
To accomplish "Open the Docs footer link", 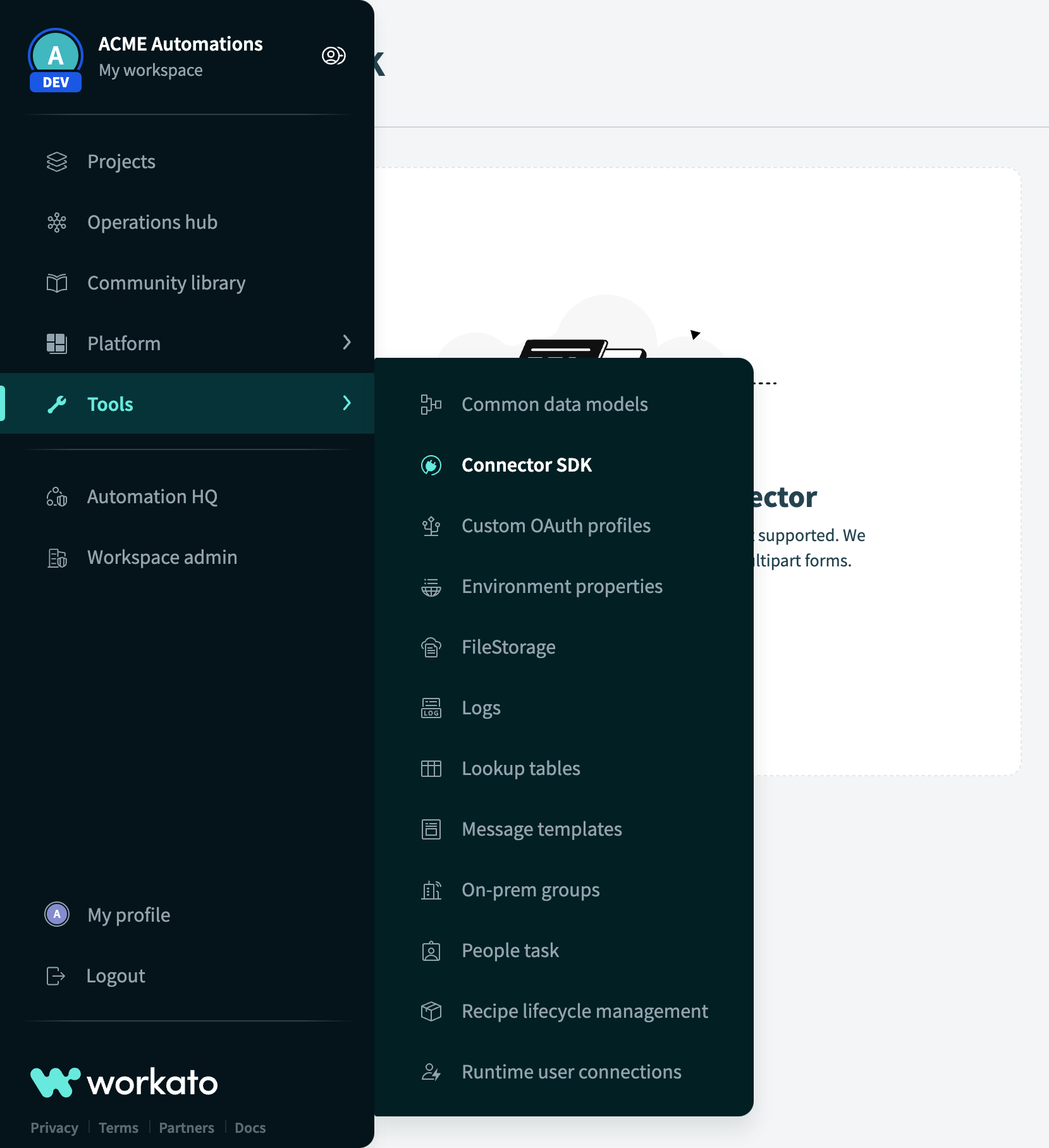I will (x=250, y=1128).
